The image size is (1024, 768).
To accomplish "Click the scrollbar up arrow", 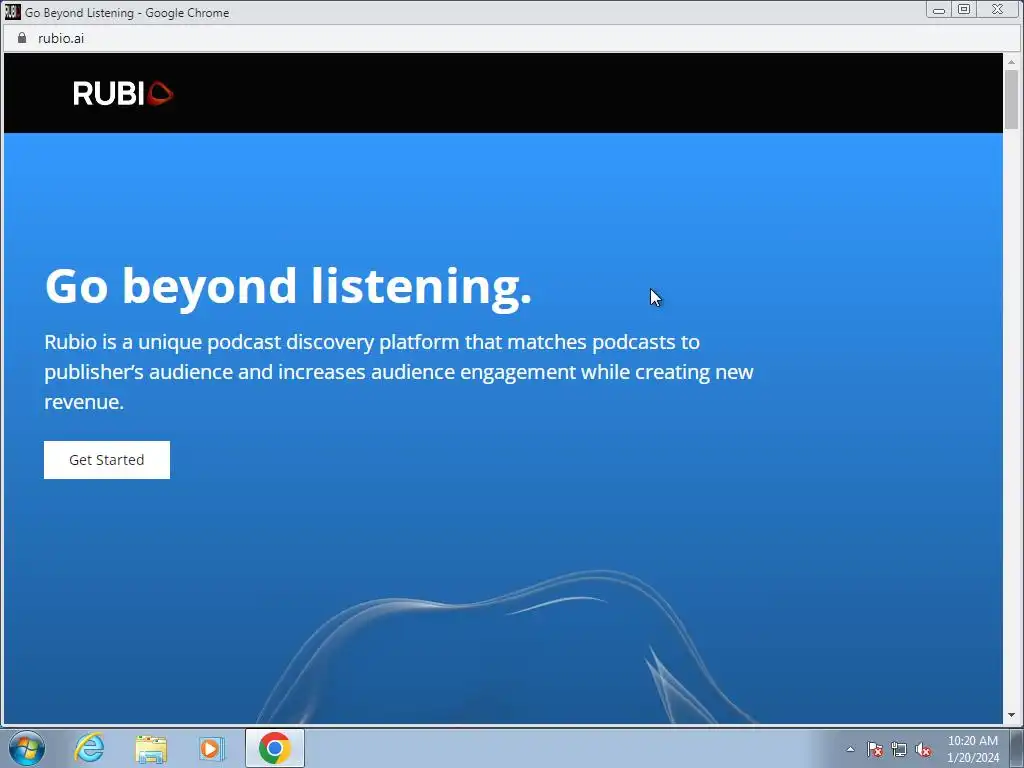I will [1012, 61].
